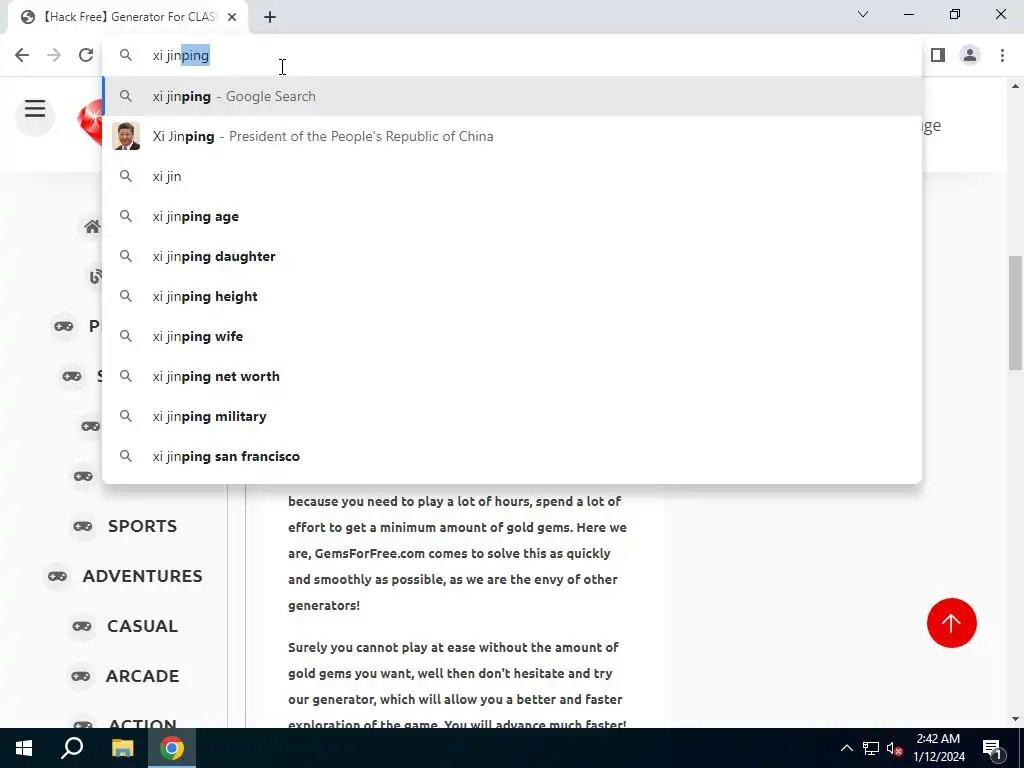Open a new browser tab
Viewport: 1024px width, 768px height.
tap(270, 17)
